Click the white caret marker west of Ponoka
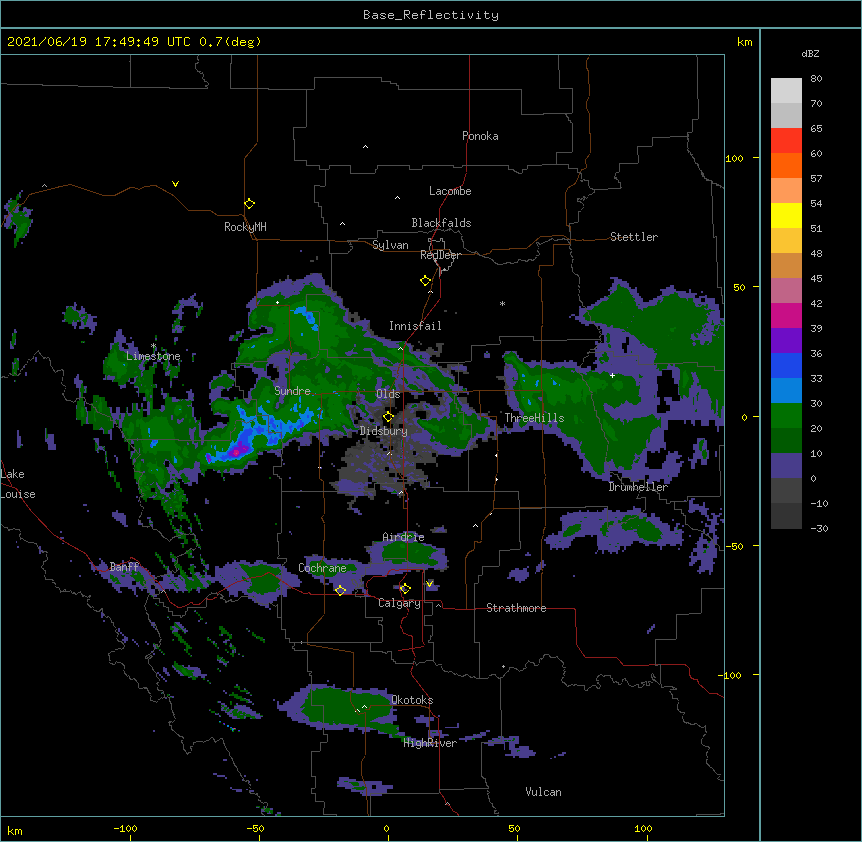 (366, 147)
